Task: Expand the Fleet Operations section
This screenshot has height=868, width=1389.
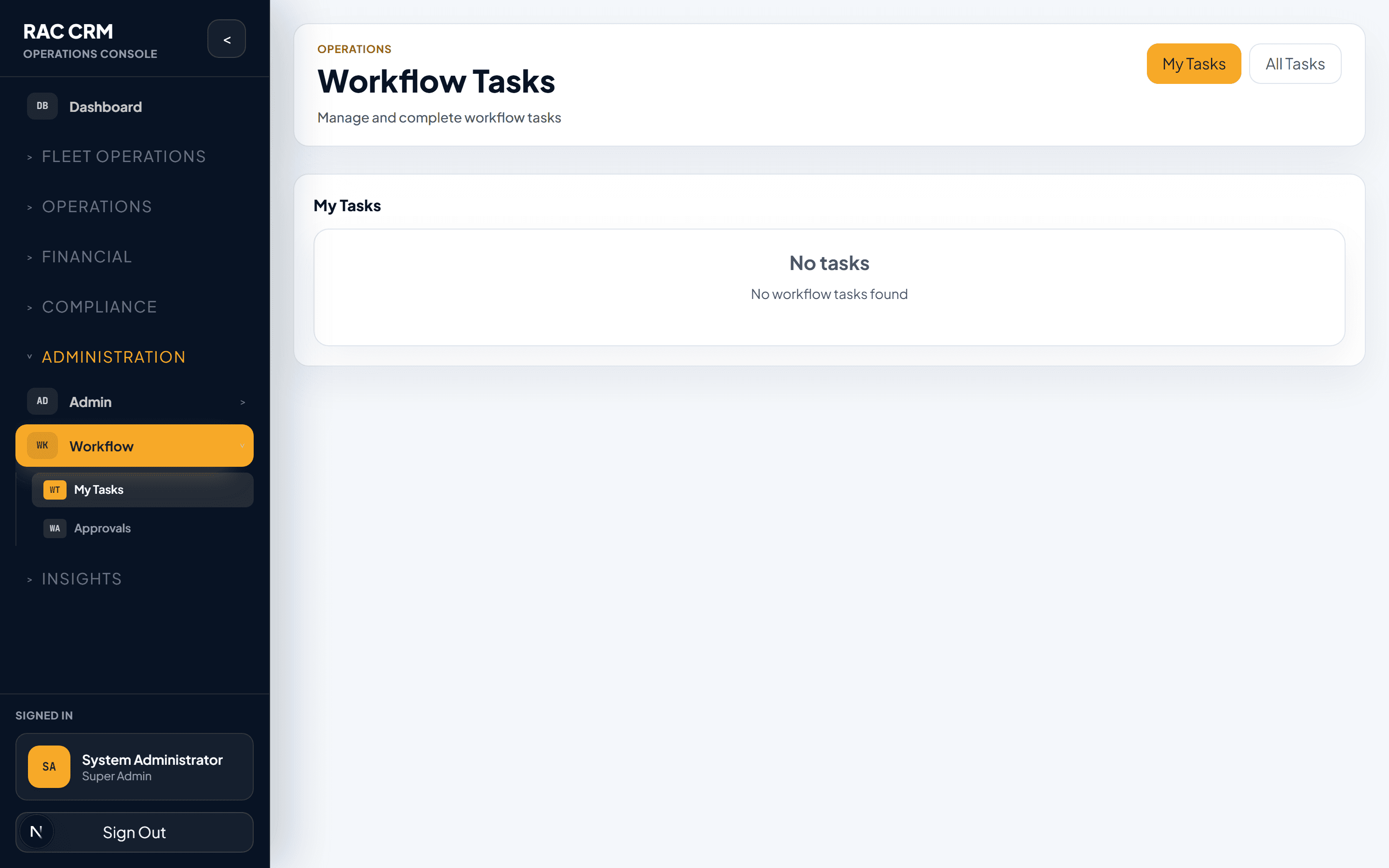Action: 117,156
